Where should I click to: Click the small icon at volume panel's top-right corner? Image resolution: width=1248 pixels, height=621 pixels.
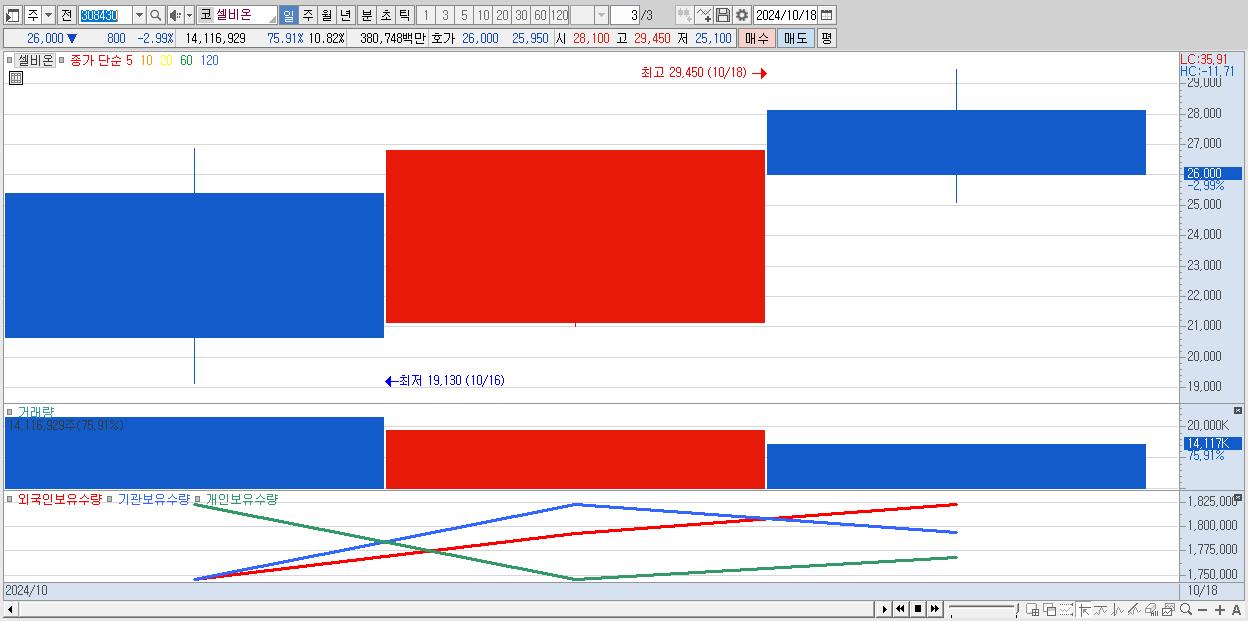(x=1237, y=411)
